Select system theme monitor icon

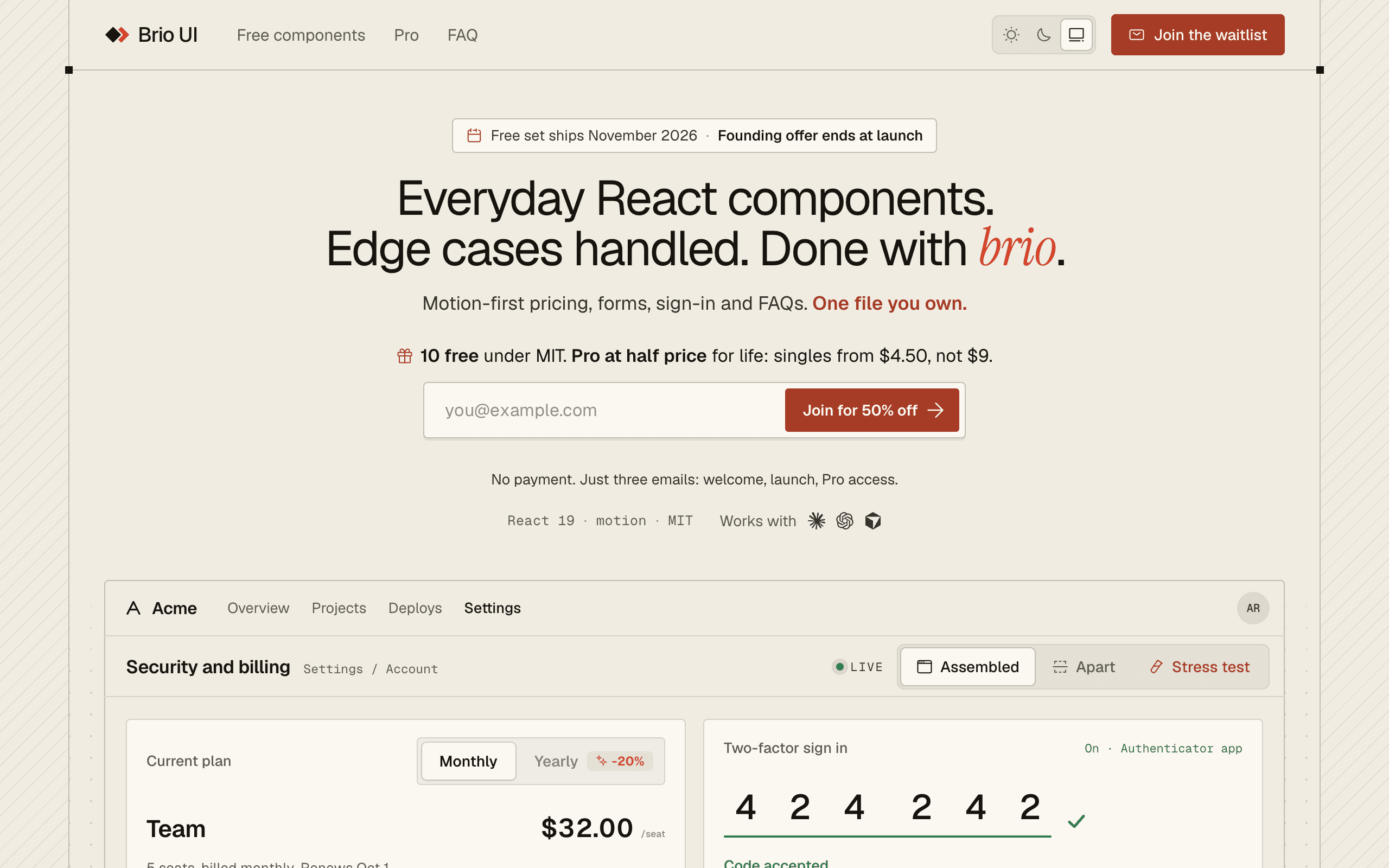tap(1076, 35)
